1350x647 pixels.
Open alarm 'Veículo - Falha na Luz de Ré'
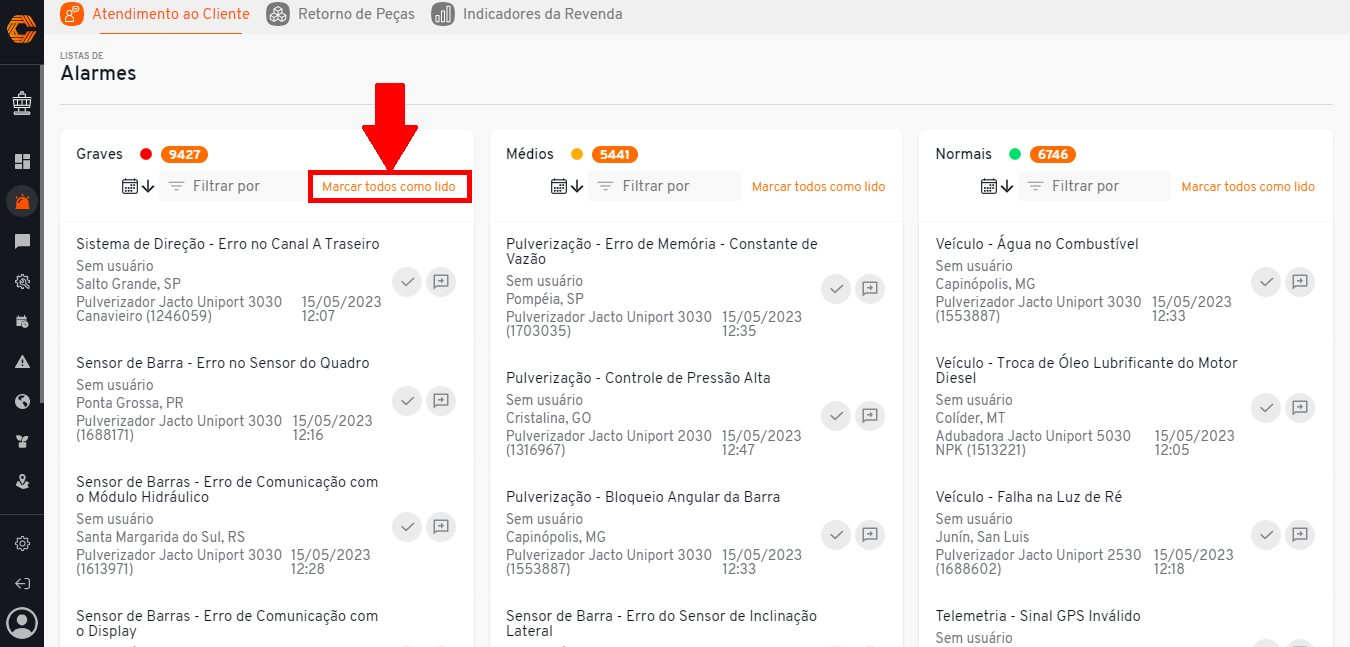(1030, 497)
